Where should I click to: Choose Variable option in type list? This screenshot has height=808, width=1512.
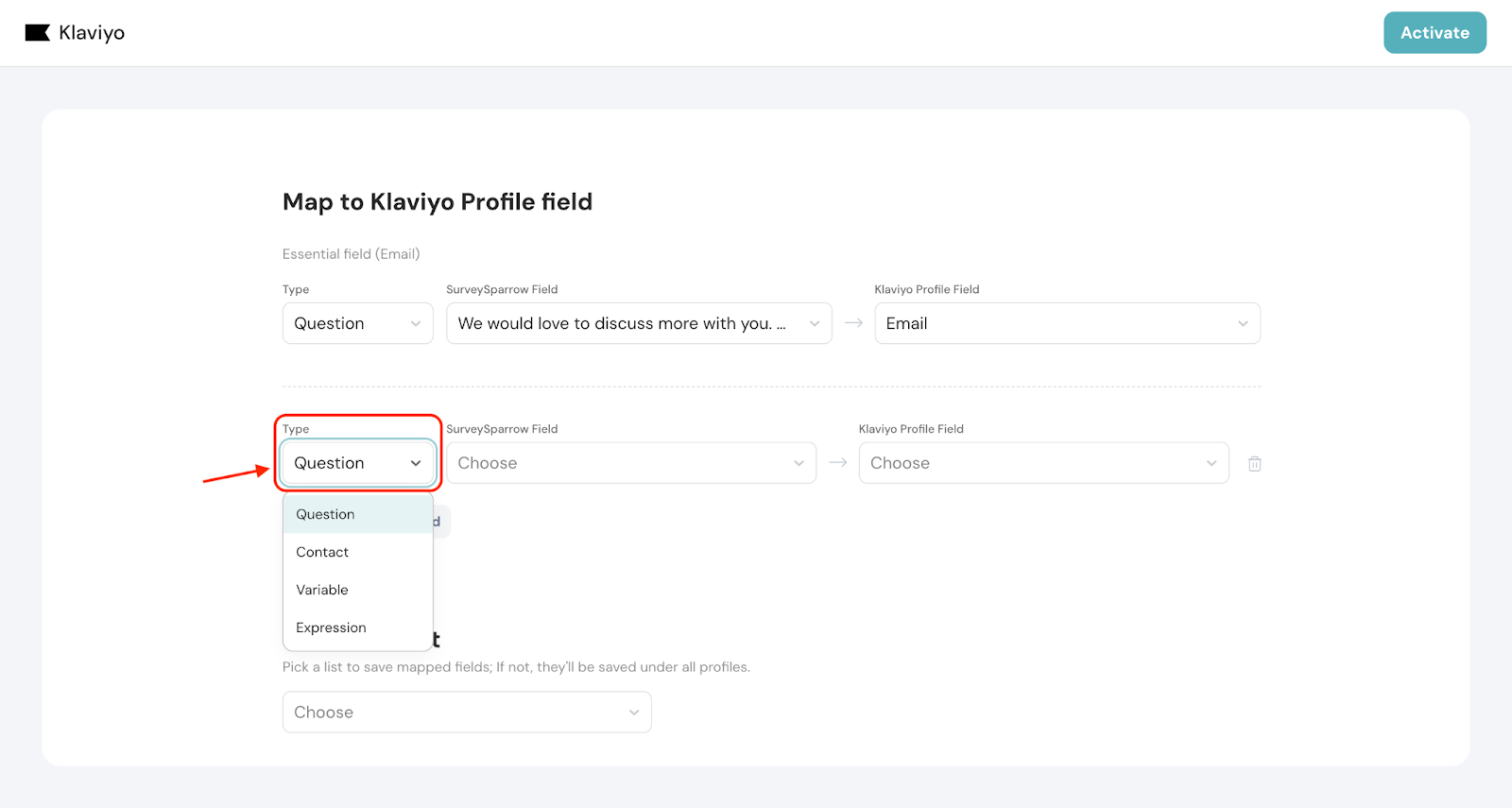[322, 590]
